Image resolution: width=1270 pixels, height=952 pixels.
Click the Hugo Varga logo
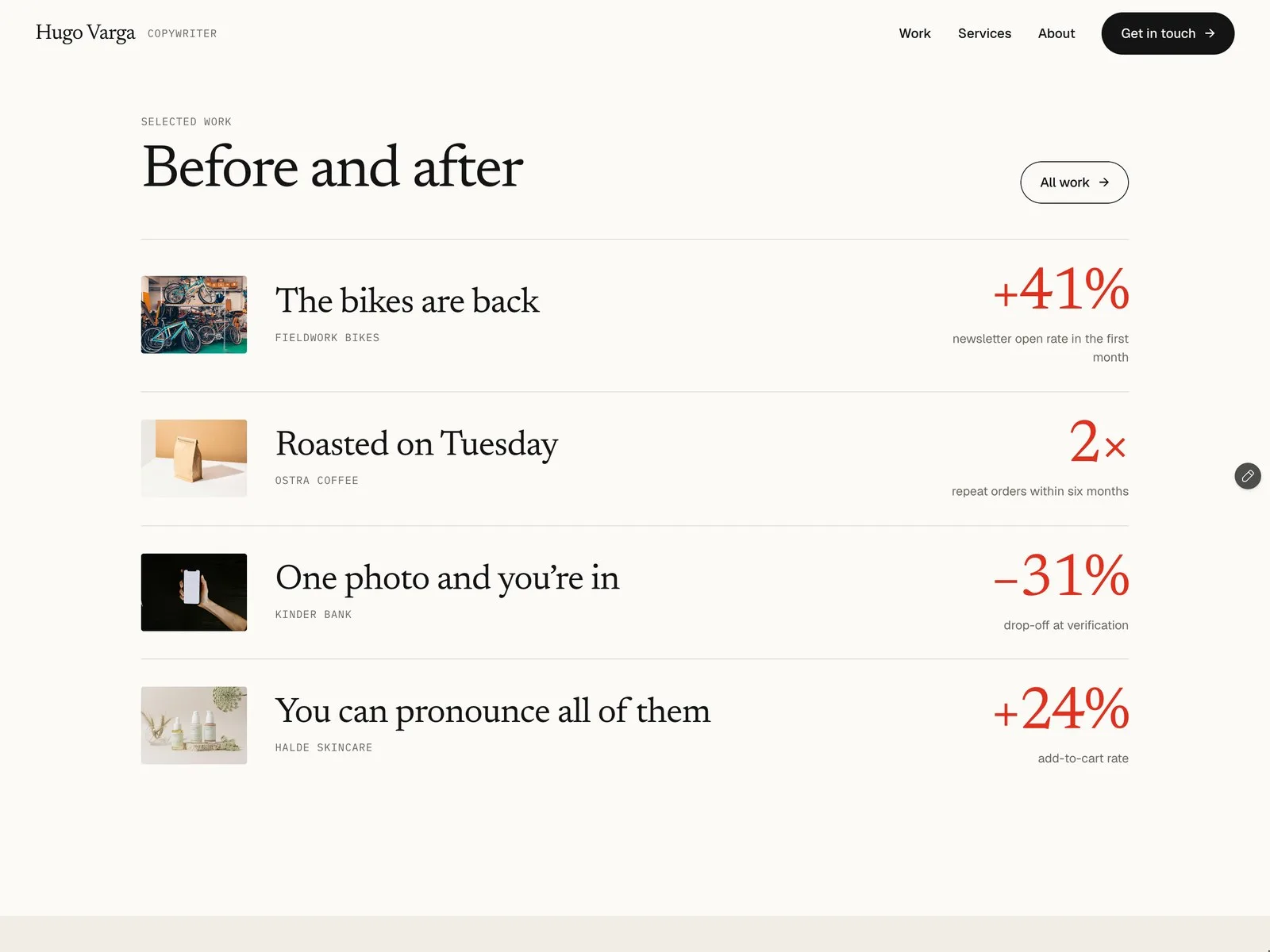point(86,33)
